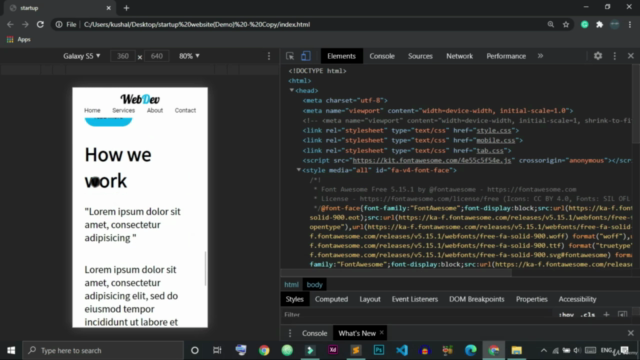
Task: Open the 80% zoom dropdown
Action: point(189,56)
